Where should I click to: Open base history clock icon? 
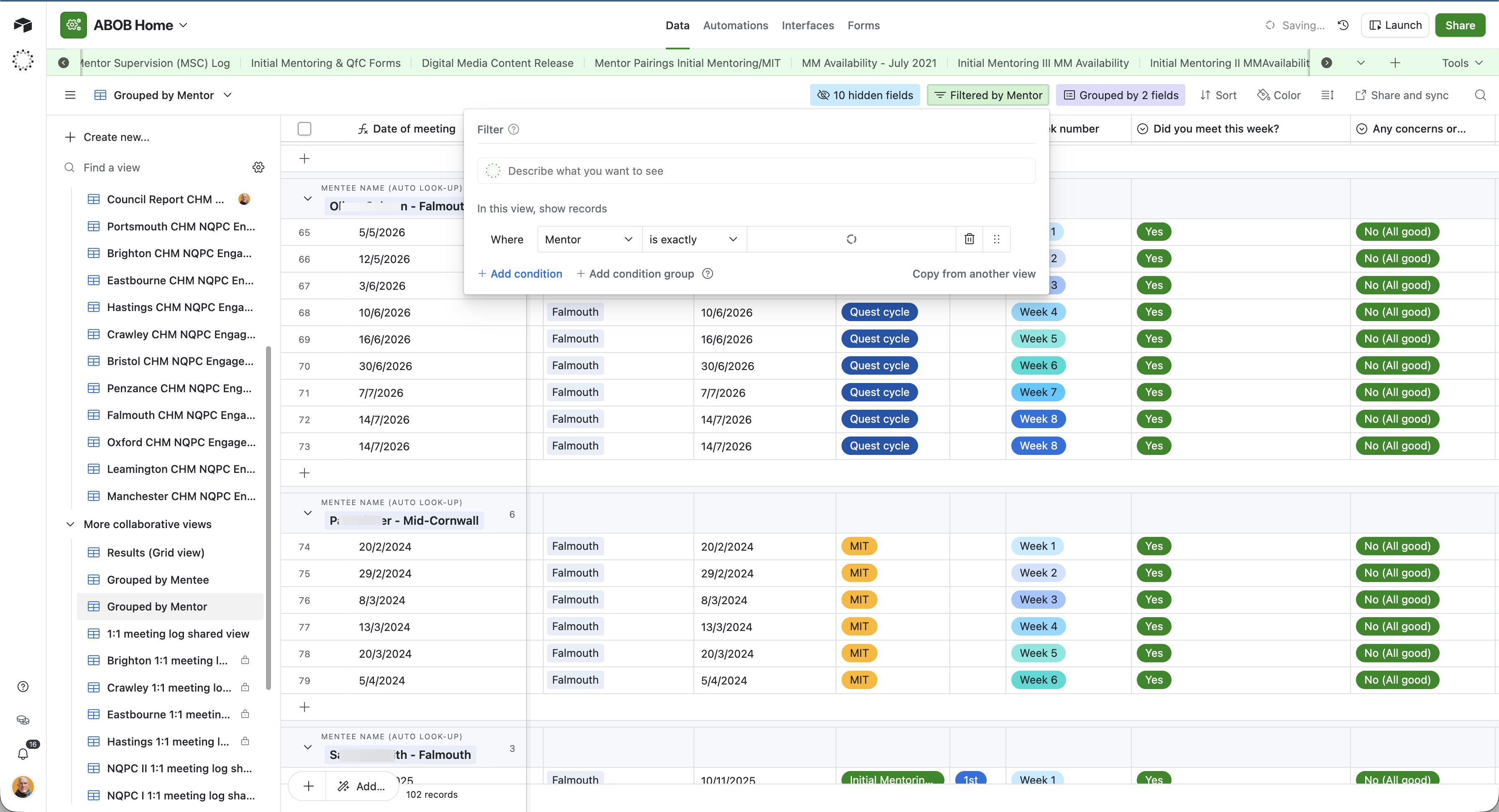tap(1343, 25)
